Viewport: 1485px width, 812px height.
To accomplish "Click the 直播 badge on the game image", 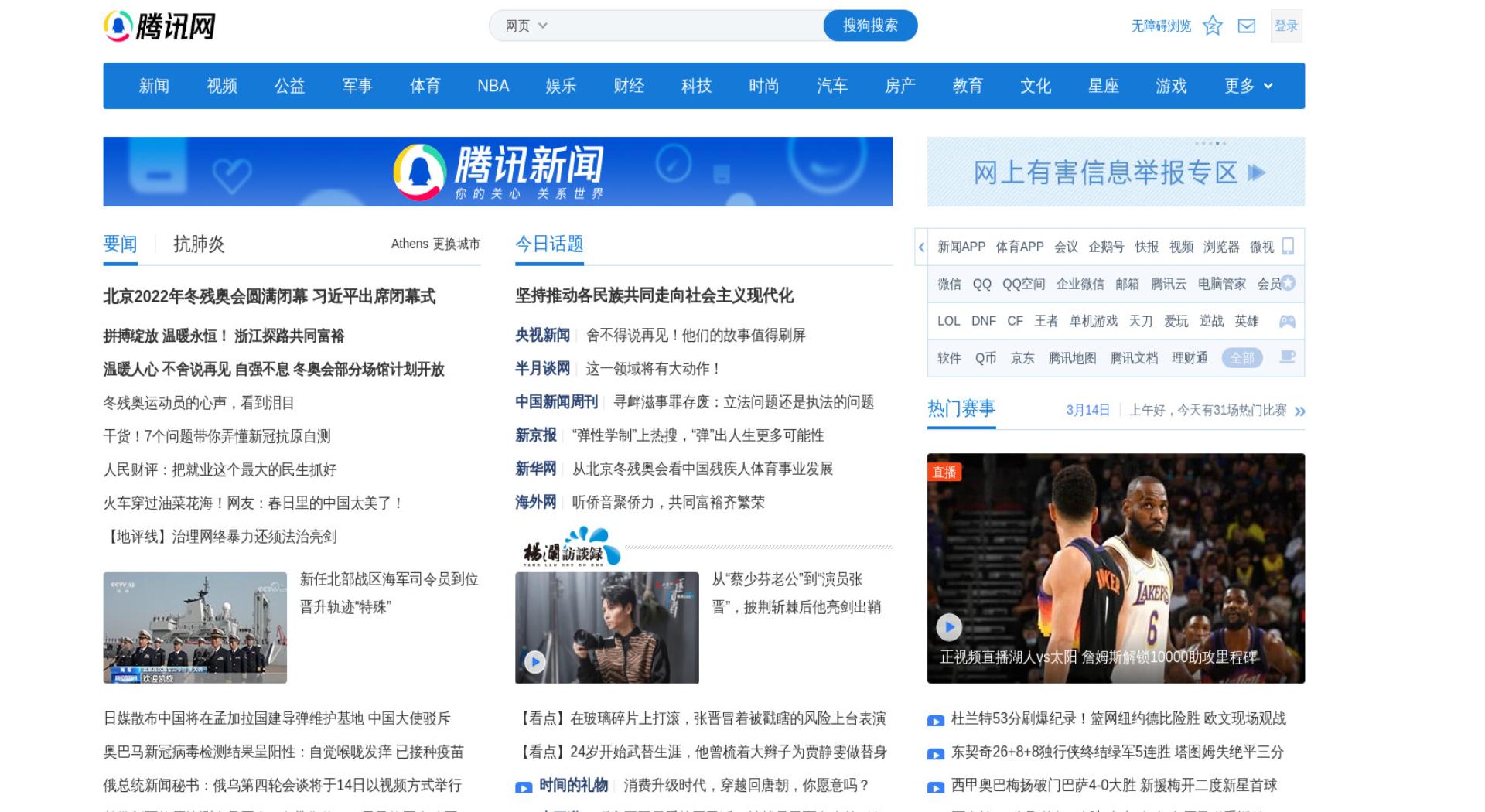I will pyautogui.click(x=944, y=472).
